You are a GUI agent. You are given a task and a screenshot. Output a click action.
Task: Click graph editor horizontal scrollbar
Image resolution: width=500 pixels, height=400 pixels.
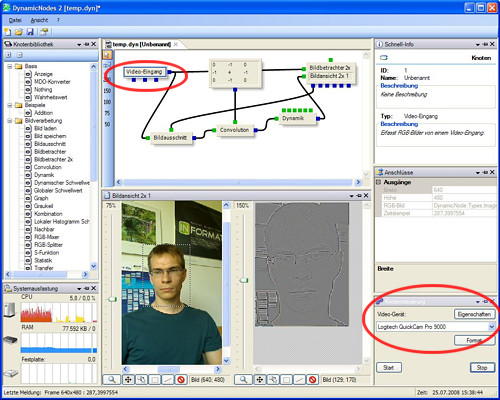238,182
